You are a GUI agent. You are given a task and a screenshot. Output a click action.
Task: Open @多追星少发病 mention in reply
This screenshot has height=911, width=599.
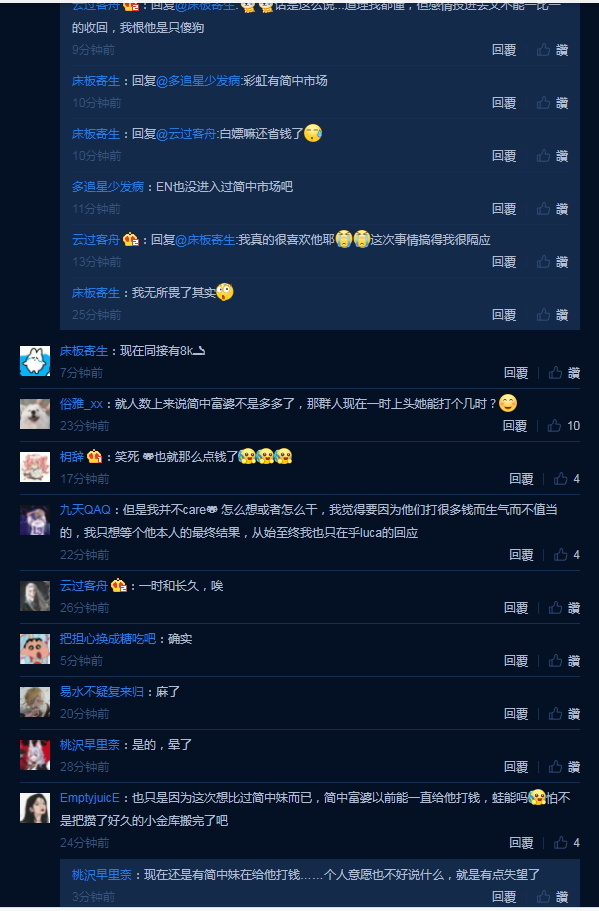198,81
